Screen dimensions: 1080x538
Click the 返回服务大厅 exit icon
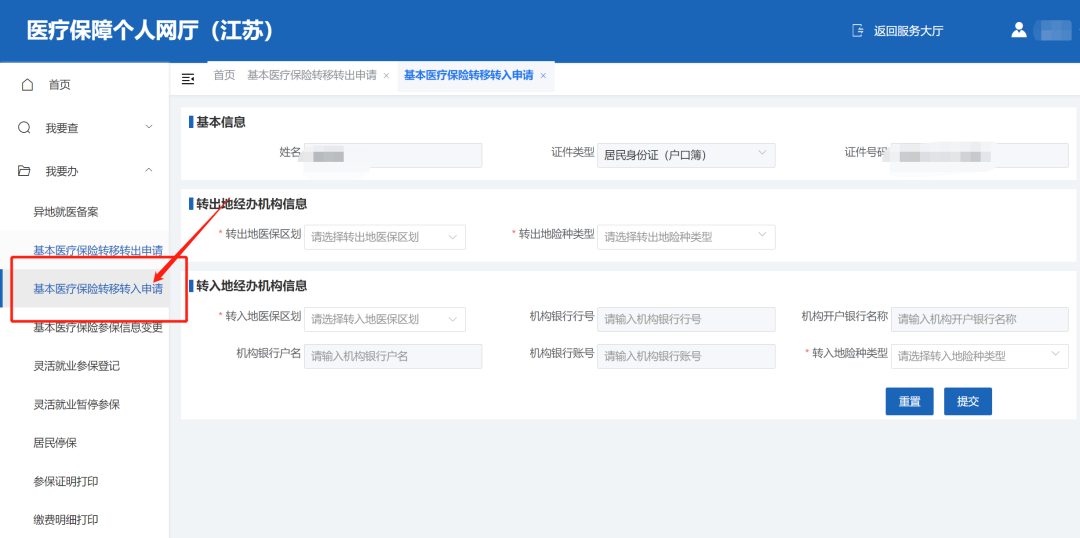[x=857, y=31]
